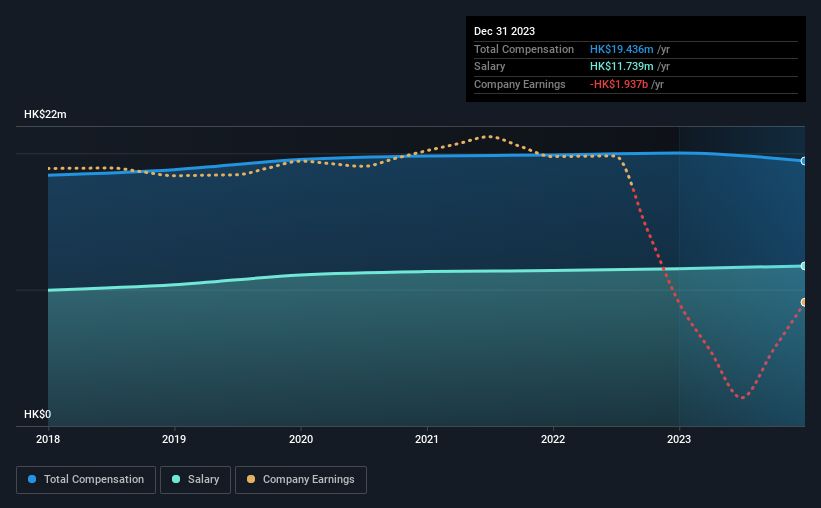Click the 2018 x-axis label

[48, 439]
